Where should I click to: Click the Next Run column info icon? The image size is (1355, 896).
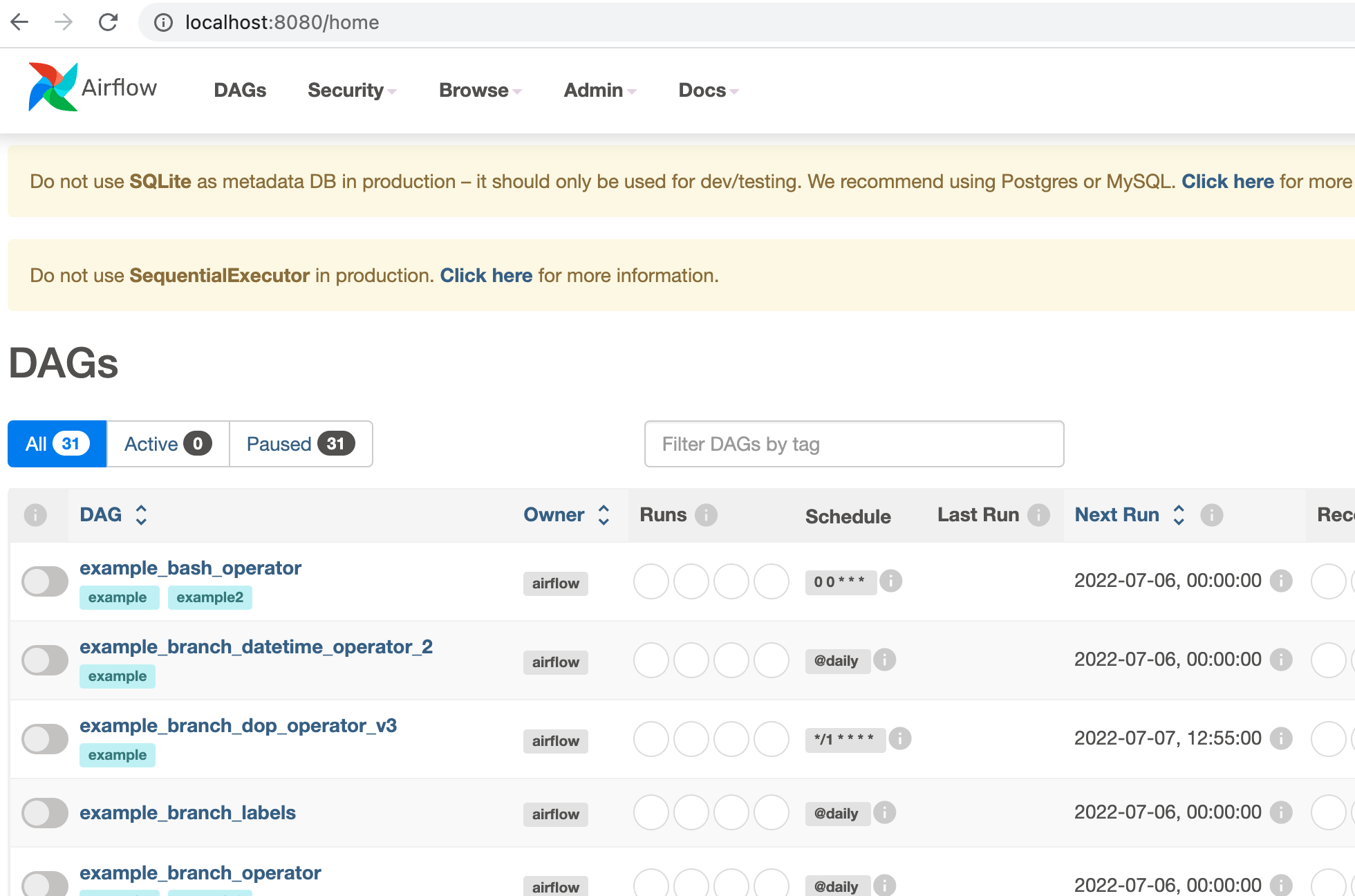click(1211, 515)
